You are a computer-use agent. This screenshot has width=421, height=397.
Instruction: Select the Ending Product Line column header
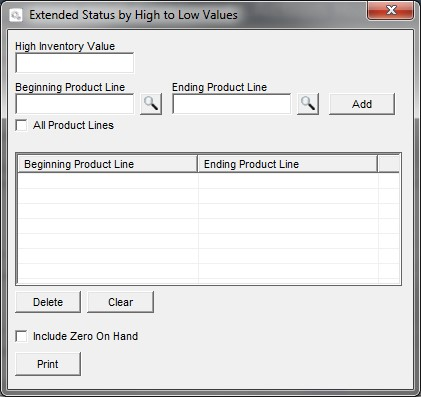click(x=288, y=164)
